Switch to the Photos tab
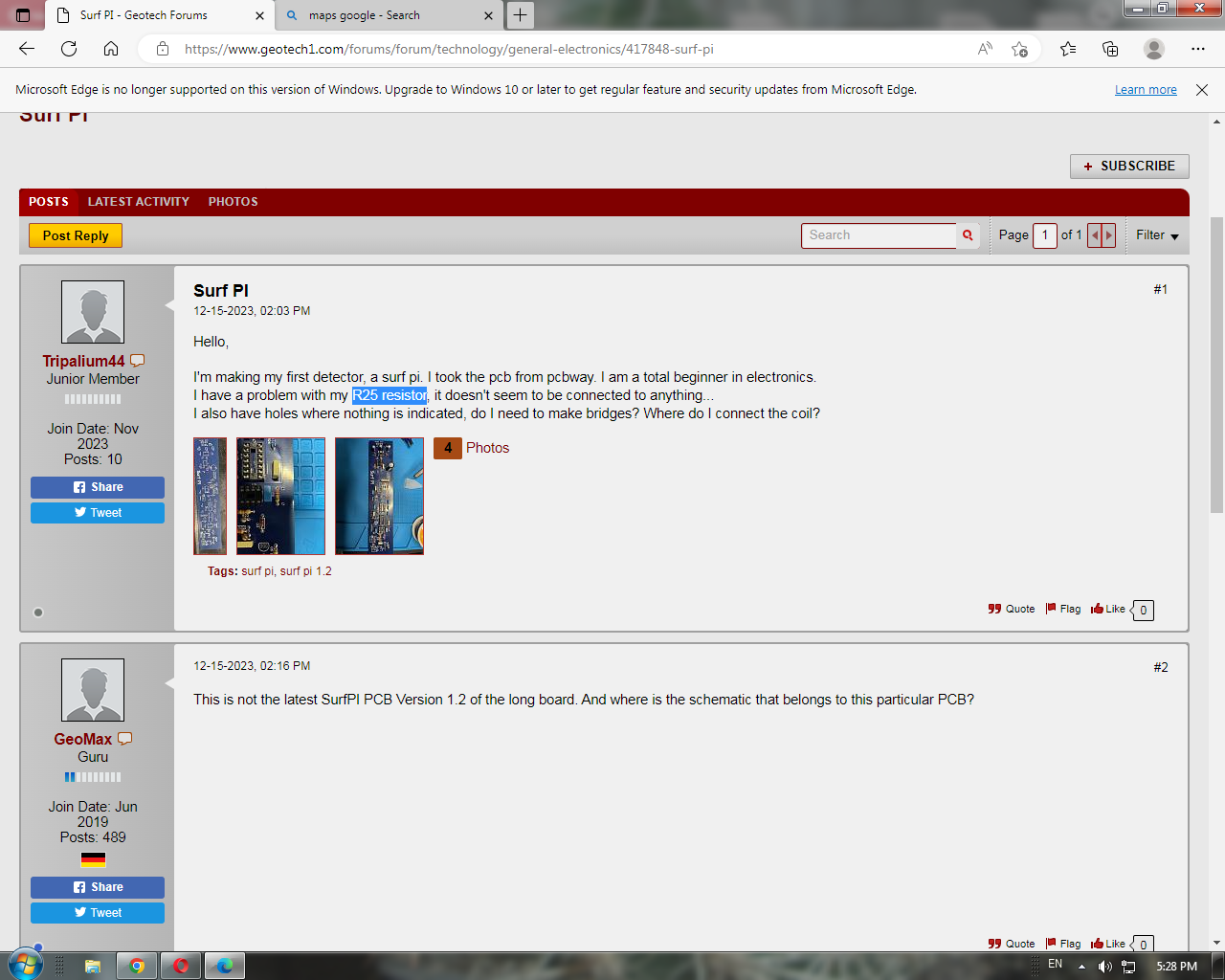Screen dimensions: 1225x980 tap(234, 202)
